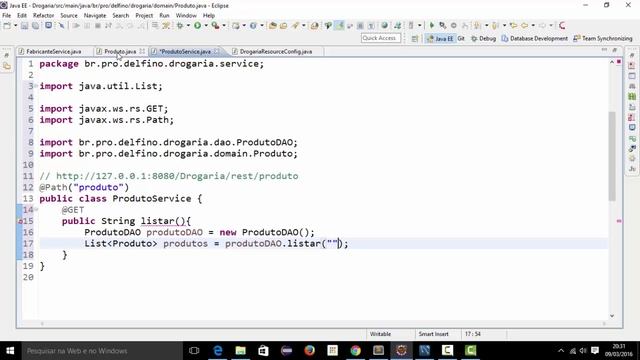The width and height of the screenshot is (640, 360).
Task: Click the Back navigation yellow arrow
Action: pyautogui.click(x=524, y=26)
